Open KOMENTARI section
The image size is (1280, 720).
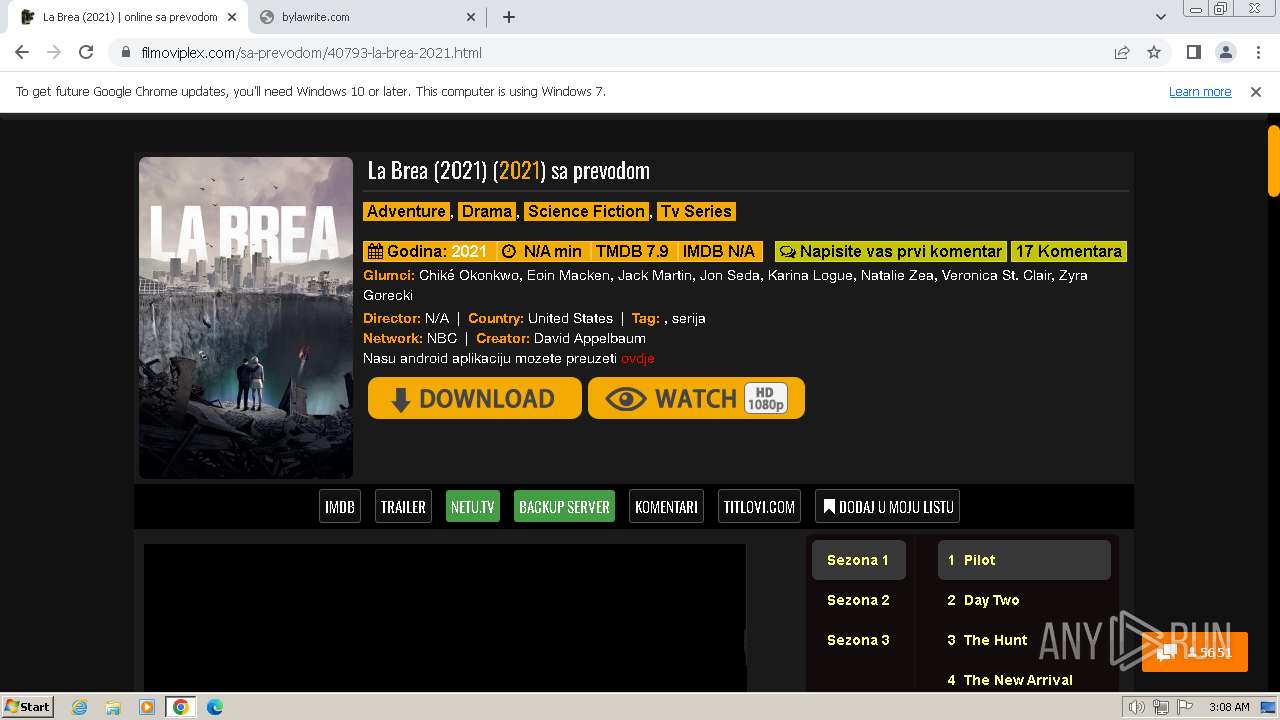666,507
